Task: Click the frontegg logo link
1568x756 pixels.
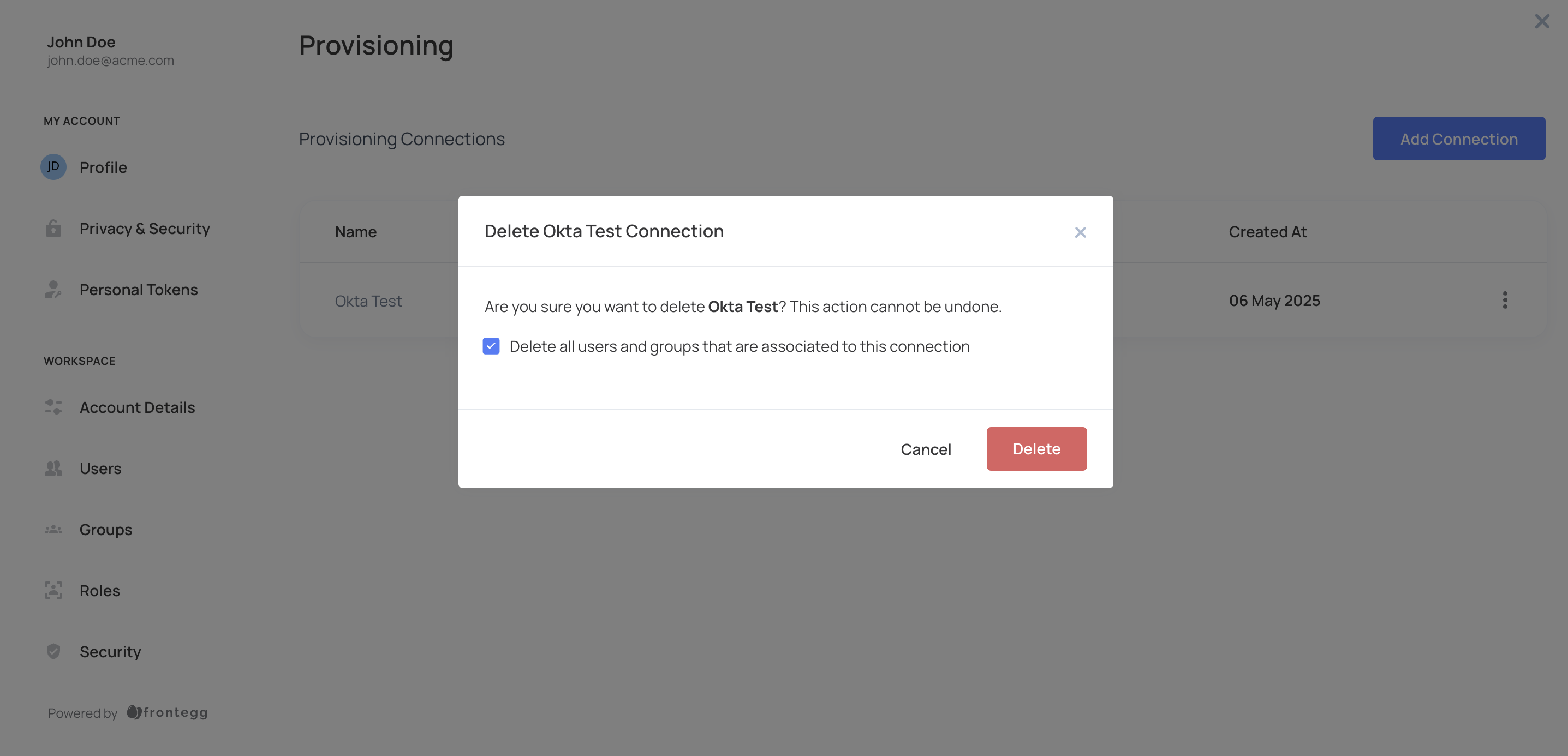Action: [x=168, y=712]
